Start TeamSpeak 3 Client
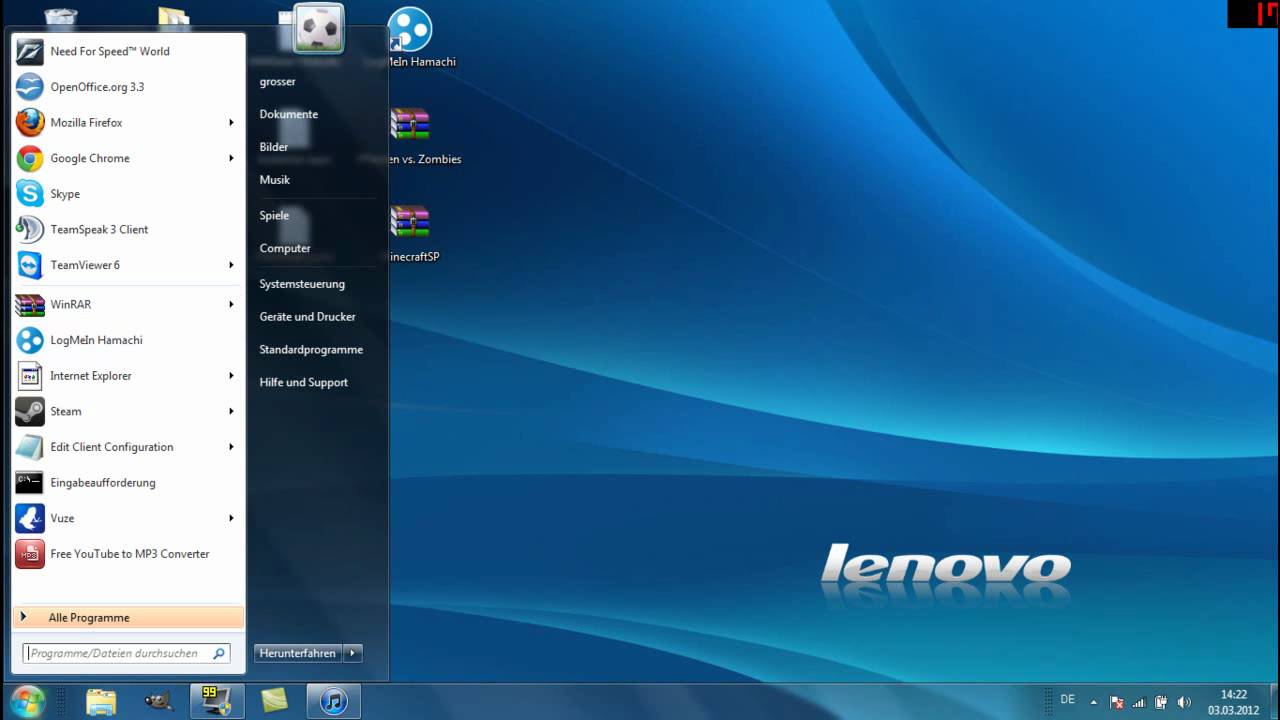Image resolution: width=1280 pixels, height=720 pixels. (128, 229)
